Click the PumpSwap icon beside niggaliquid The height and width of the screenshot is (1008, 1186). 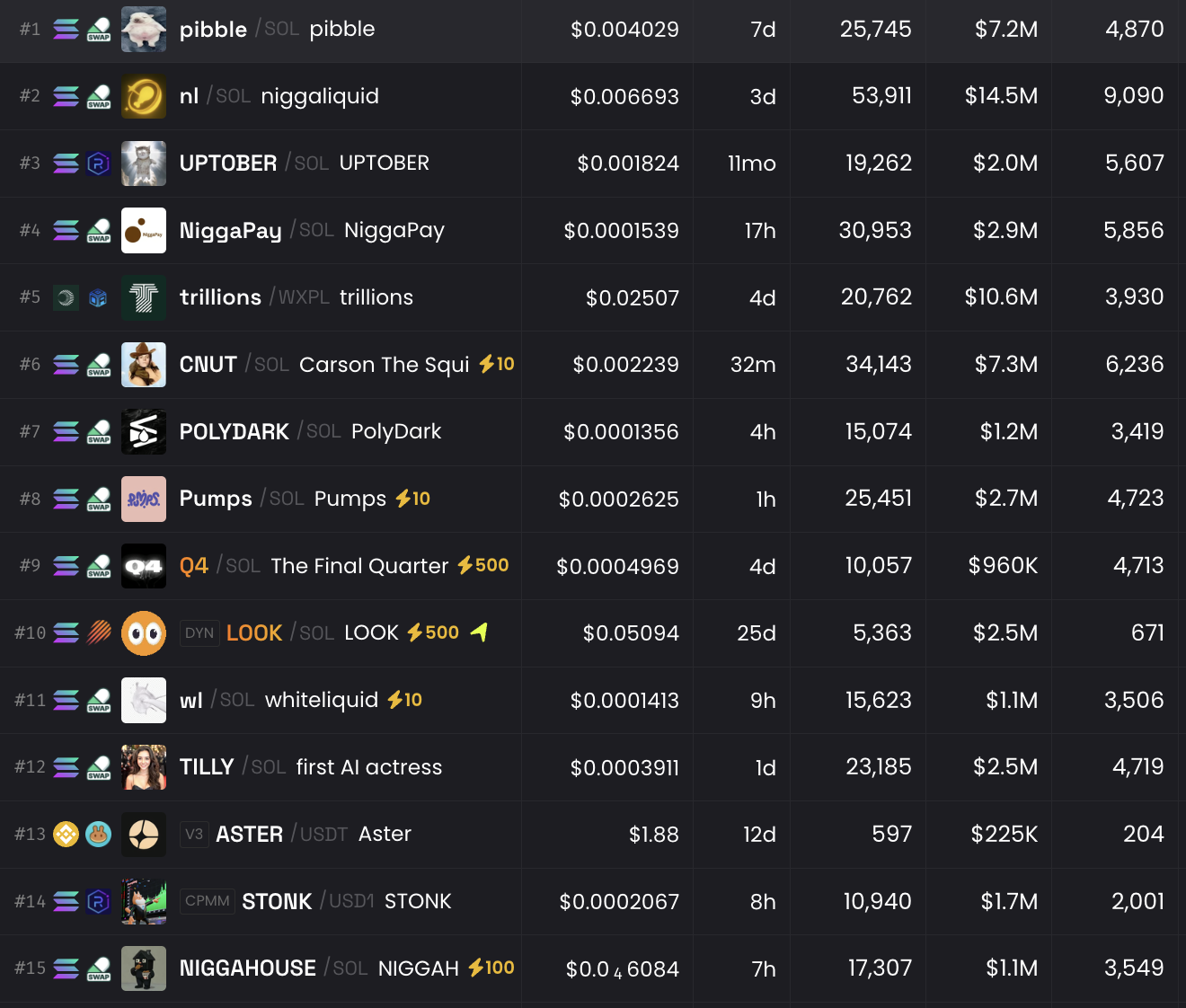pyautogui.click(x=99, y=96)
